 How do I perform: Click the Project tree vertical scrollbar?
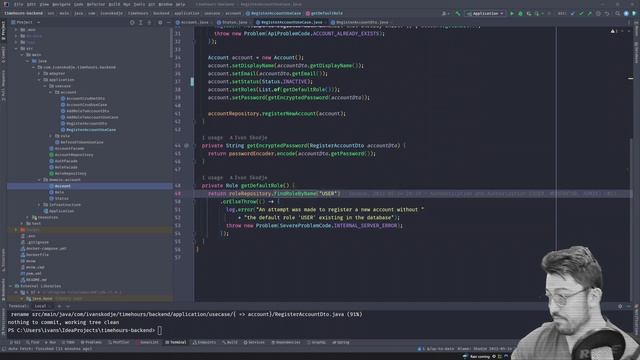tap(171, 43)
